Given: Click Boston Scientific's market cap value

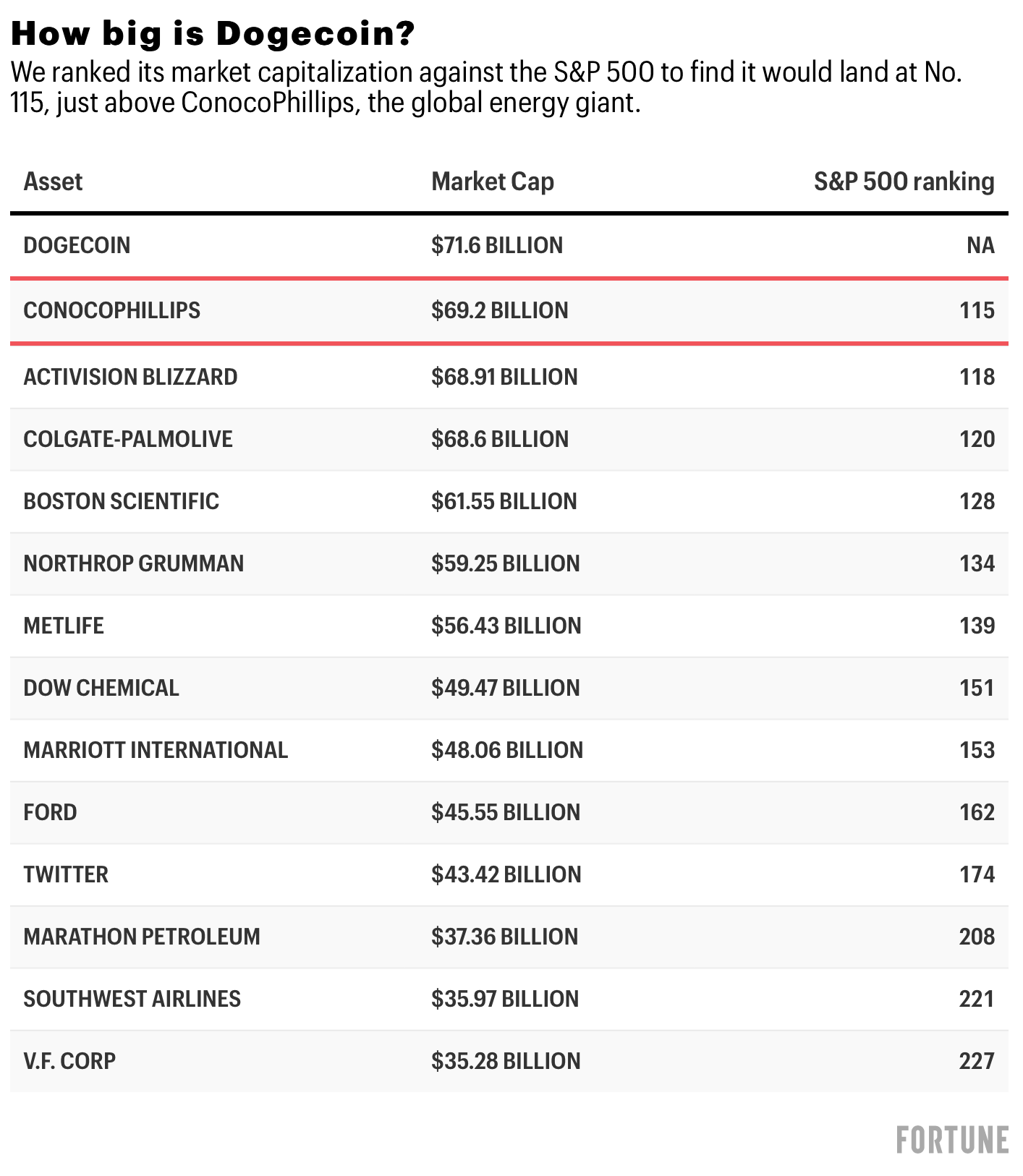Looking at the screenshot, I should (x=504, y=501).
